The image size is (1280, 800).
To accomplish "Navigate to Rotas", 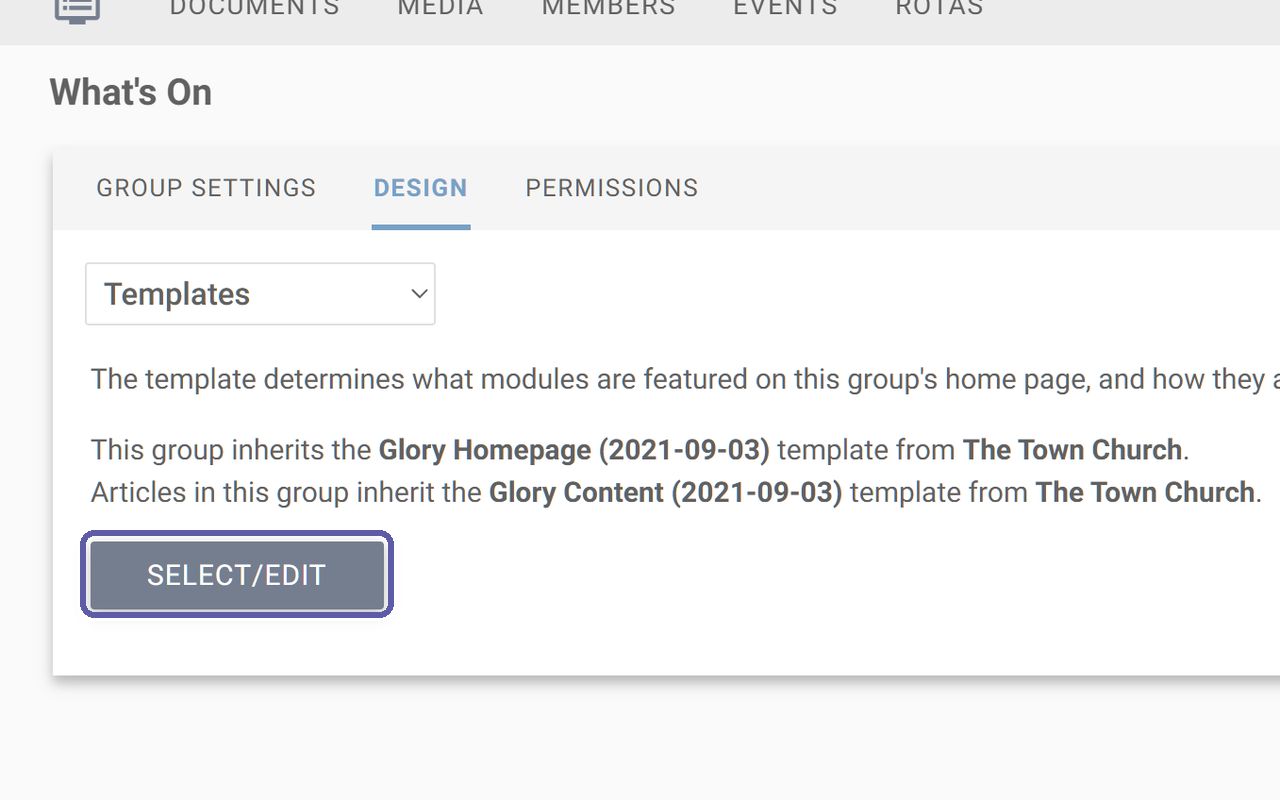I will click(x=939, y=8).
